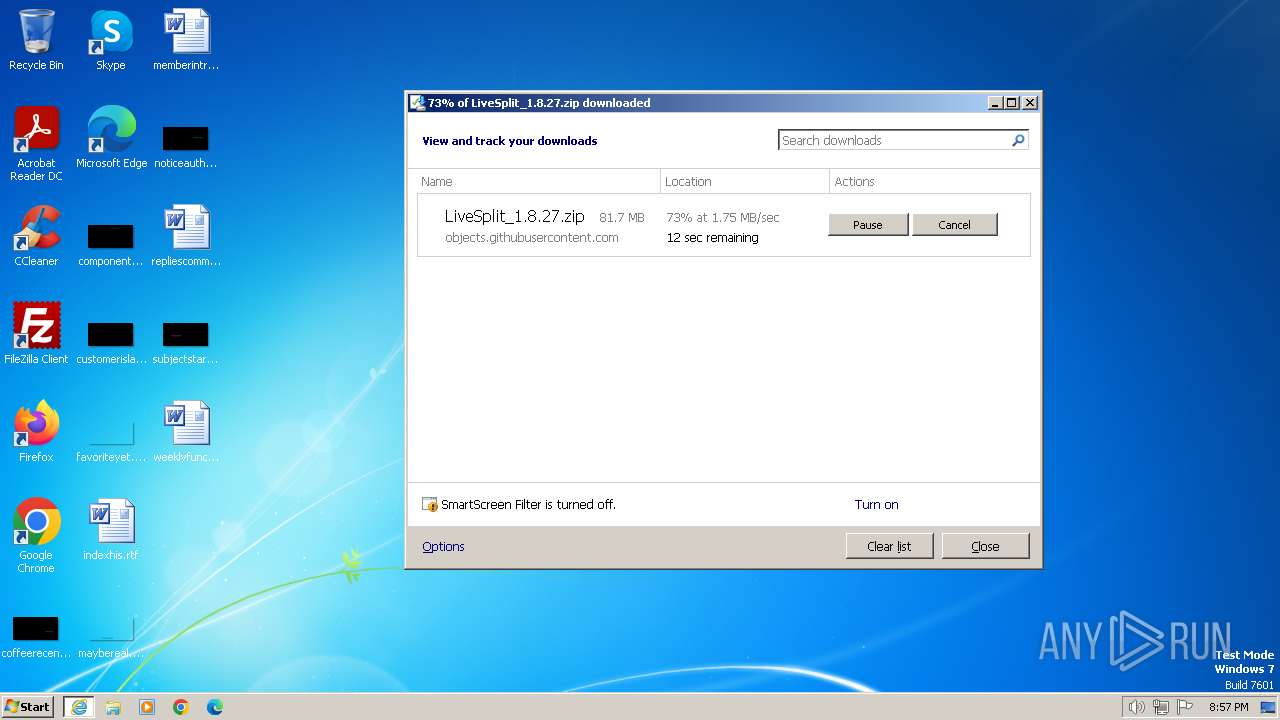Viewport: 1280px width, 720px height.
Task: Click the network tray icon
Action: click(x=1161, y=707)
